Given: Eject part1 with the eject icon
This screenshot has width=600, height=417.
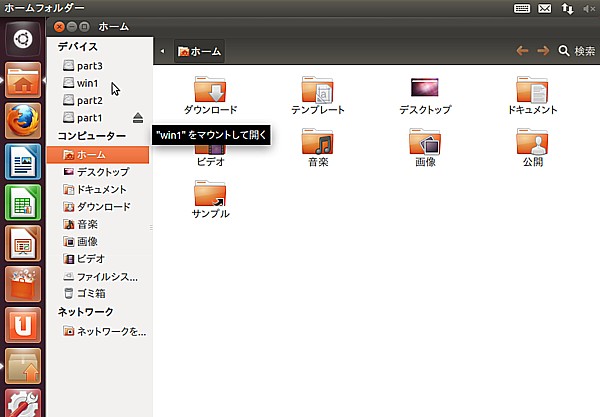Looking at the screenshot, I should click(138, 118).
